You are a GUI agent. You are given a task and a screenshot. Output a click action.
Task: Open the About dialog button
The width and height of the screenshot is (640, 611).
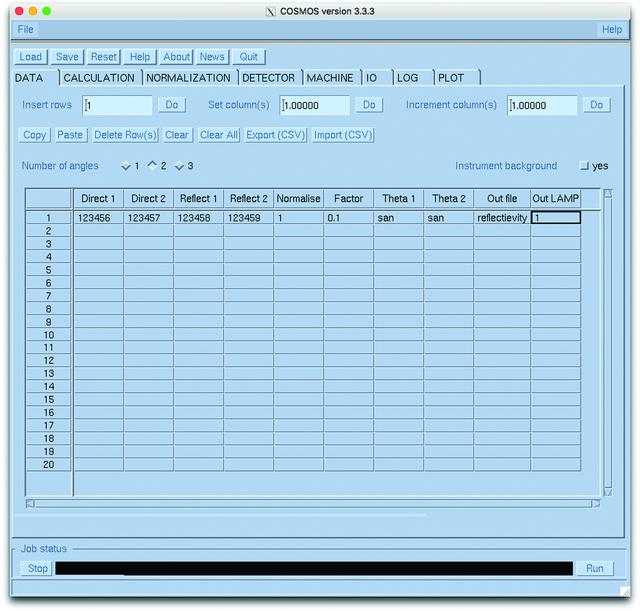coord(176,57)
